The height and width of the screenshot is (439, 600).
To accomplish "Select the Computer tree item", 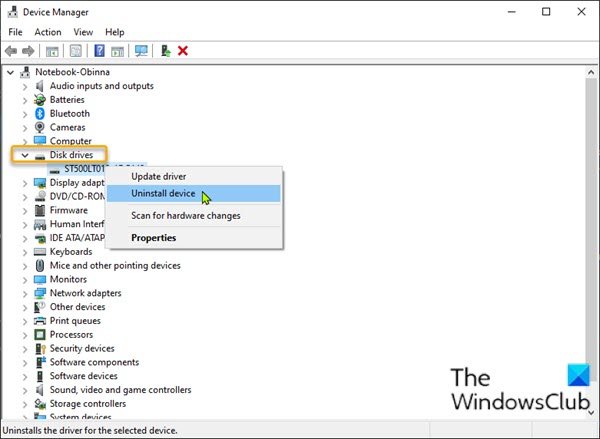I will [x=71, y=141].
